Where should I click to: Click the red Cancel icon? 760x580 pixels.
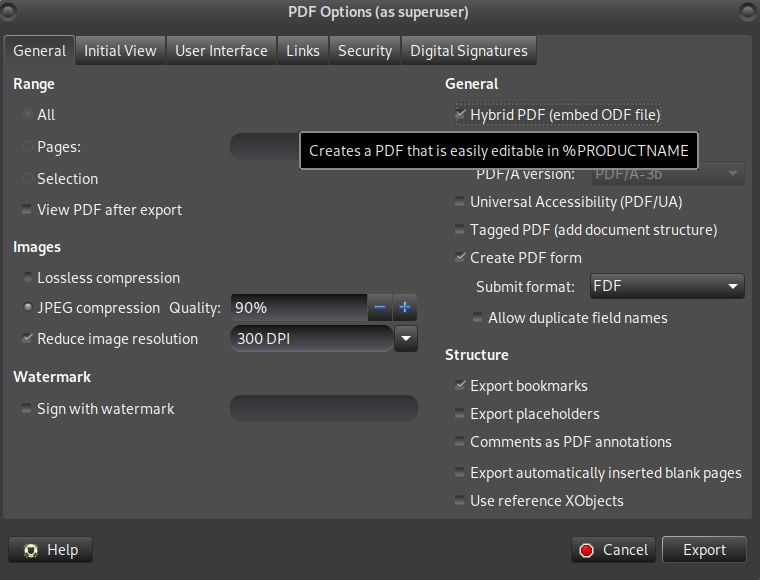click(586, 550)
